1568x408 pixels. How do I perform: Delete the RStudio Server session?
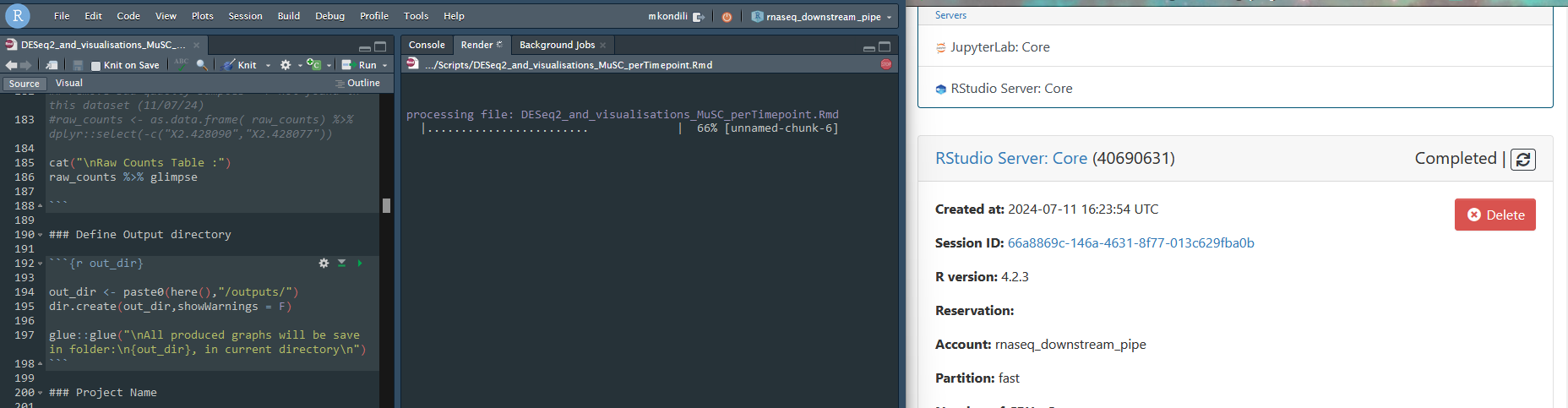(x=1495, y=215)
